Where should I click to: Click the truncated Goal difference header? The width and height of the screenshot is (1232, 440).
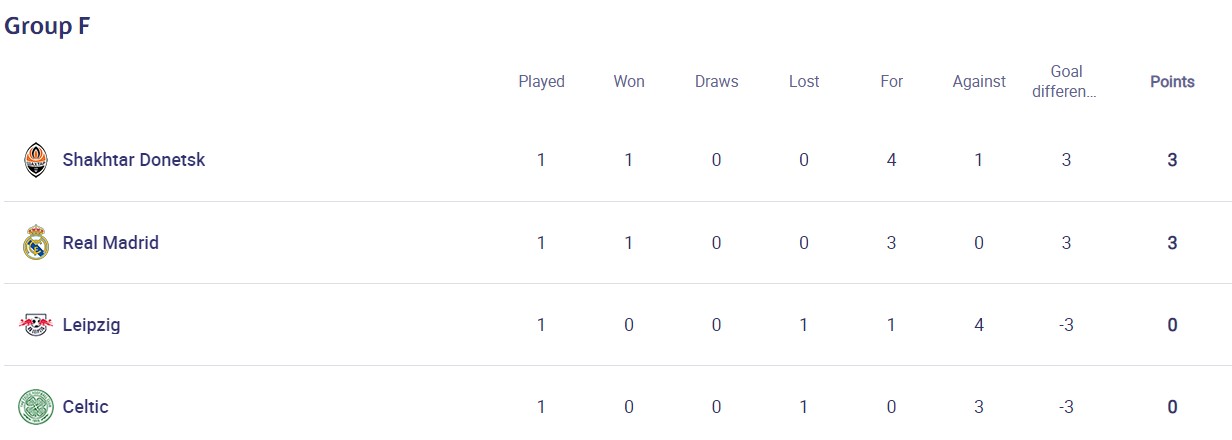[x=1066, y=82]
